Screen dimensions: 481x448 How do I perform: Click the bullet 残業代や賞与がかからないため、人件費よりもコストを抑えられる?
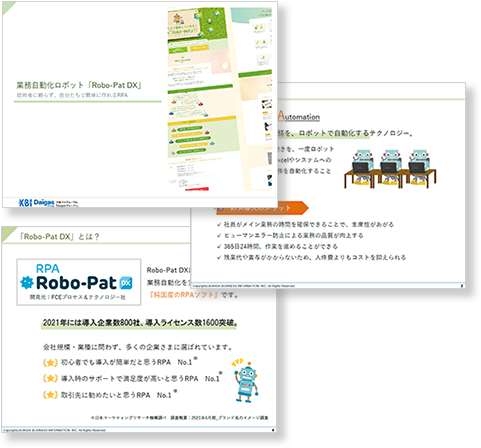point(315,258)
